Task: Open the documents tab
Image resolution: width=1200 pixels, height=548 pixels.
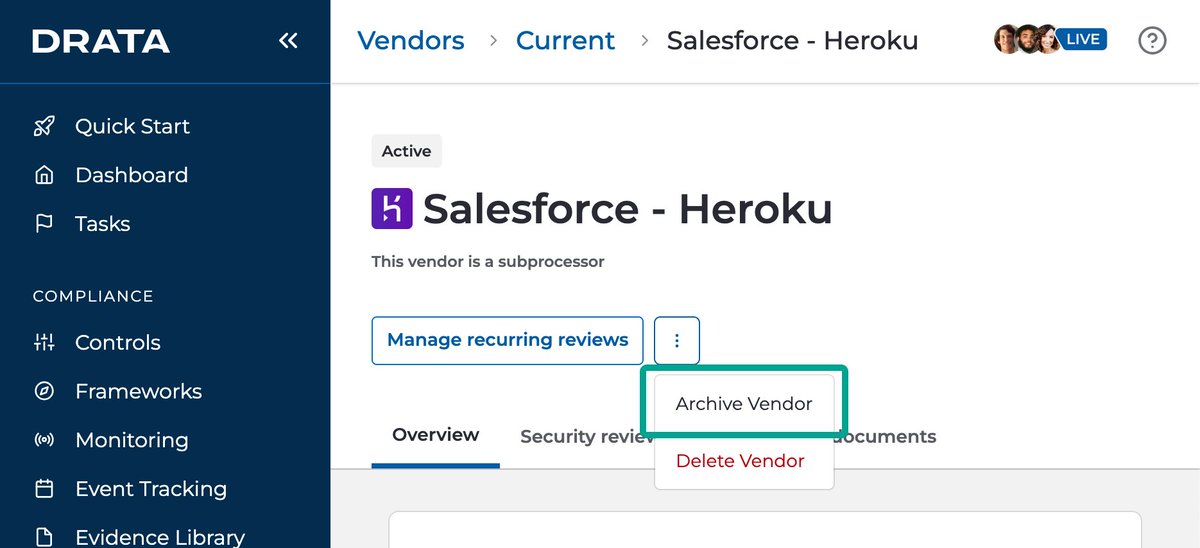Action: pos(885,437)
